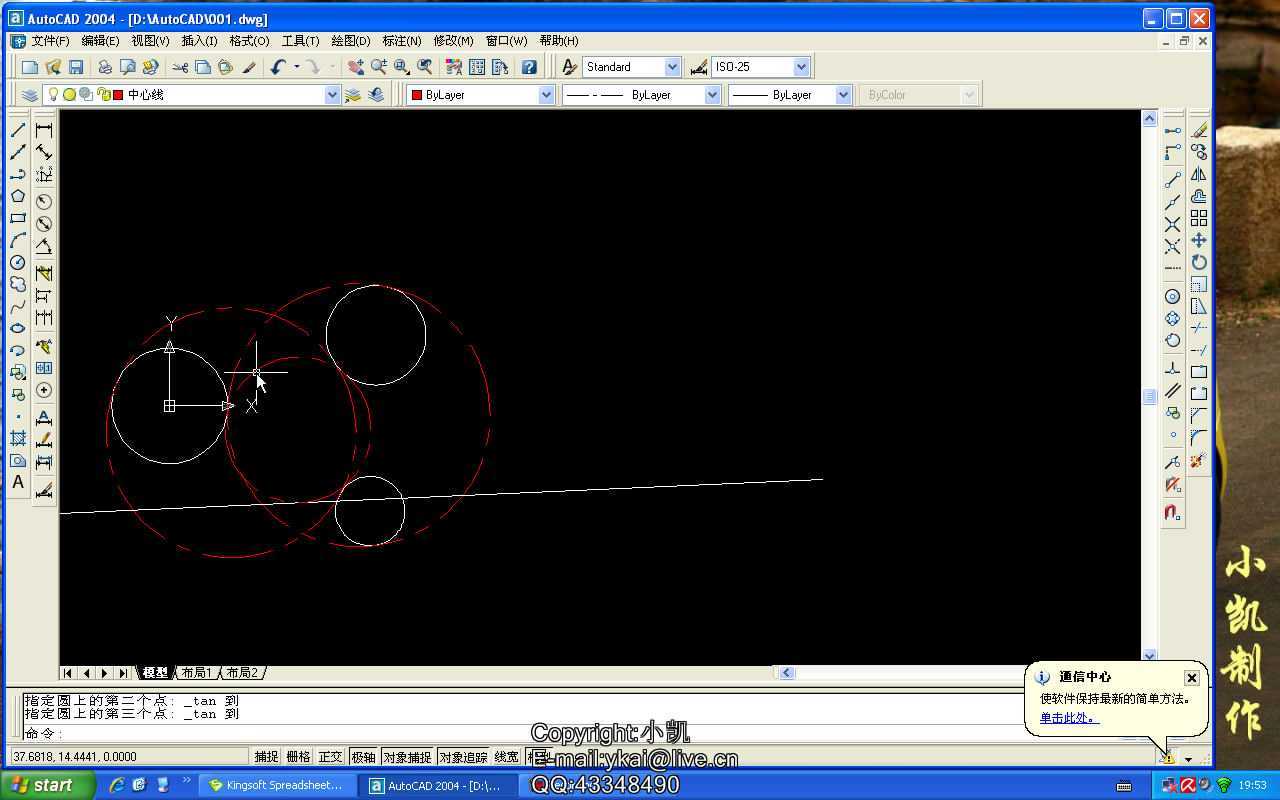Close the 通信中心 notification balloon
The height and width of the screenshot is (800, 1280).
[1191, 678]
